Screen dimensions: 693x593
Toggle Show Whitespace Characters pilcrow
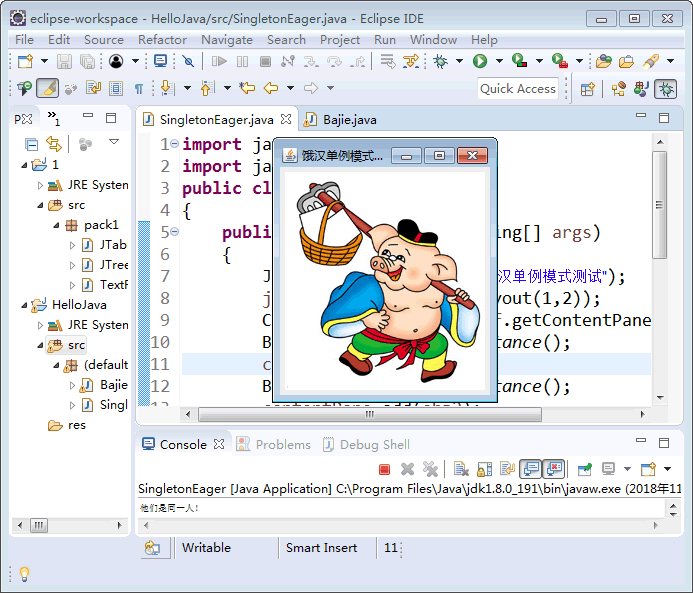tap(138, 89)
